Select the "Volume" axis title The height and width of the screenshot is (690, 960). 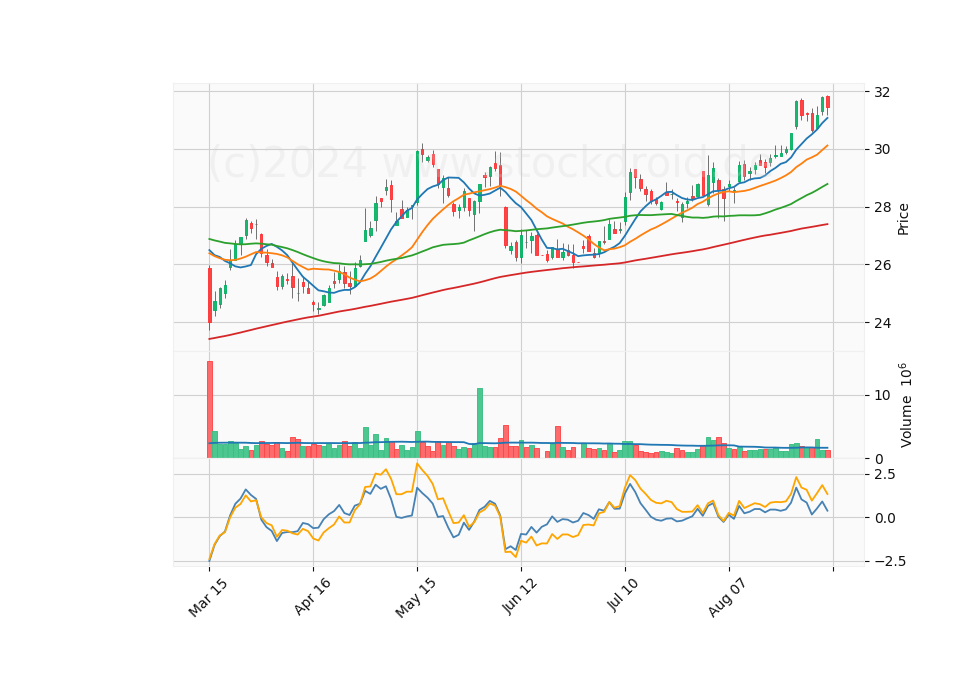pos(906,405)
